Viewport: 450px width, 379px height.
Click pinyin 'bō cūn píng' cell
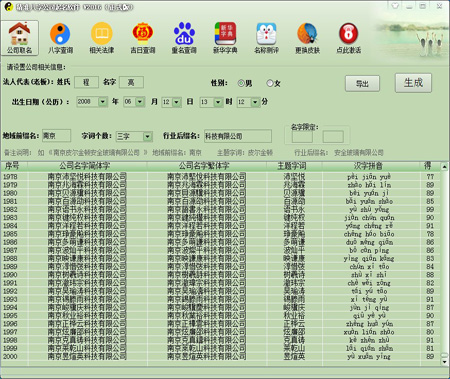pos(369,250)
